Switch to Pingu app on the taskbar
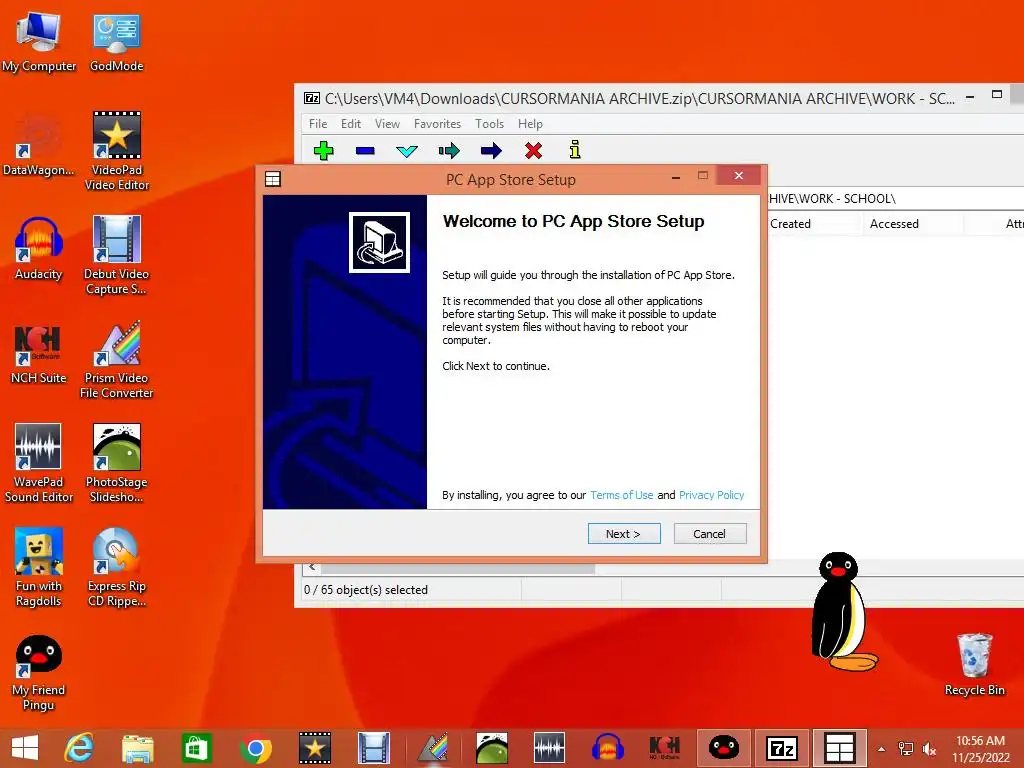This screenshot has width=1024, height=768. point(724,748)
